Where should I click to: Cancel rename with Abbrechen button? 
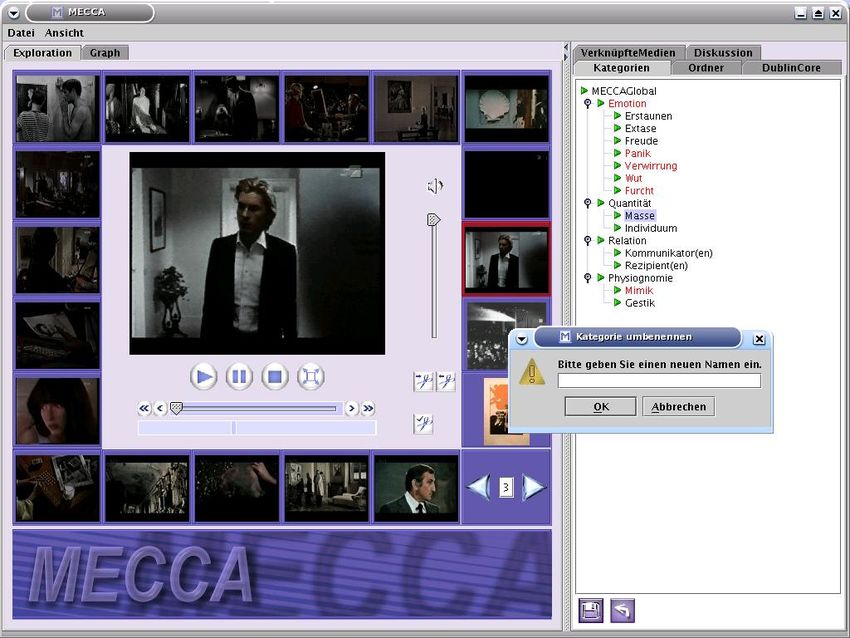[x=679, y=407]
